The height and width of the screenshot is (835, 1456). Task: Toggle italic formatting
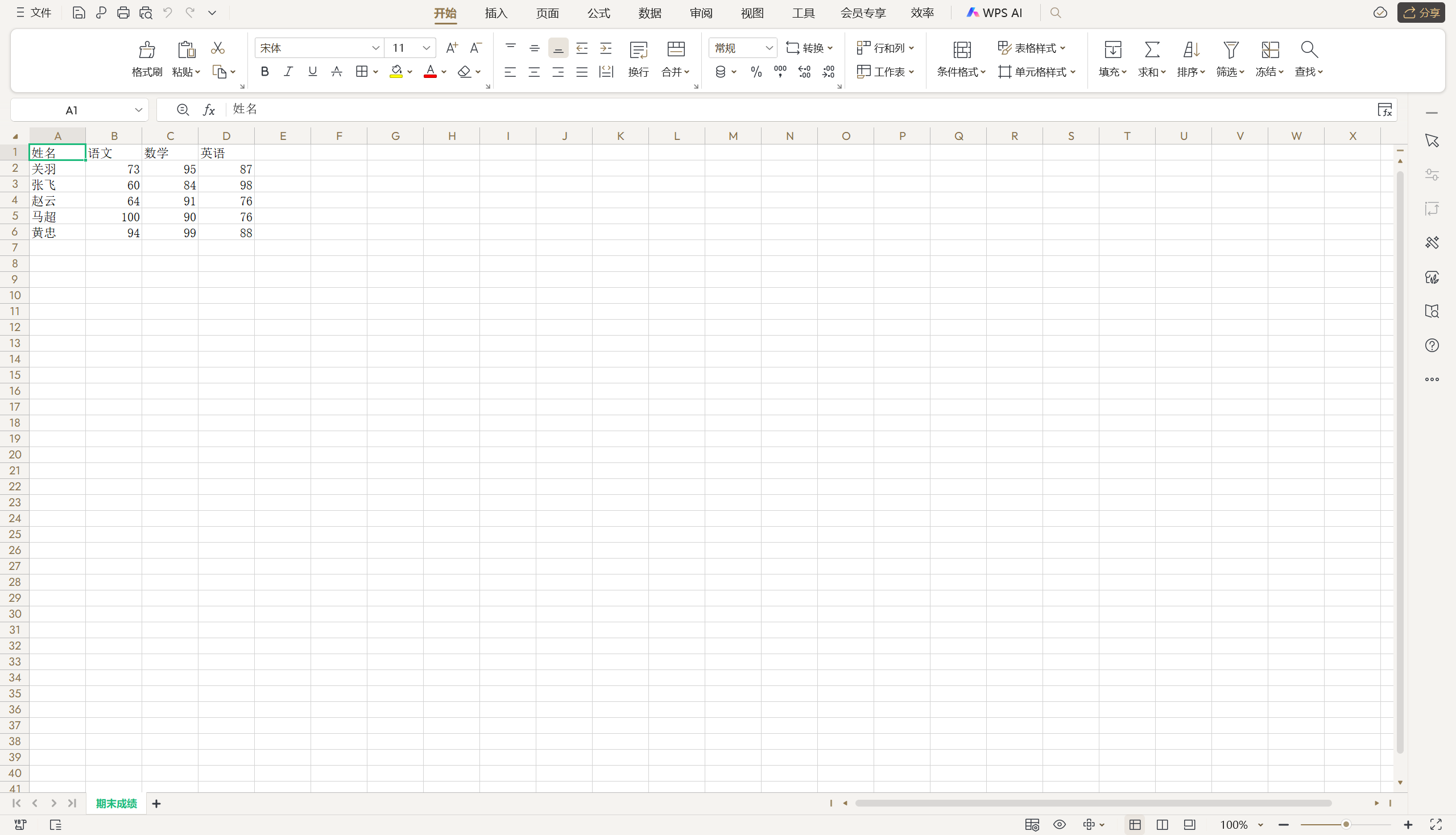pos(288,72)
